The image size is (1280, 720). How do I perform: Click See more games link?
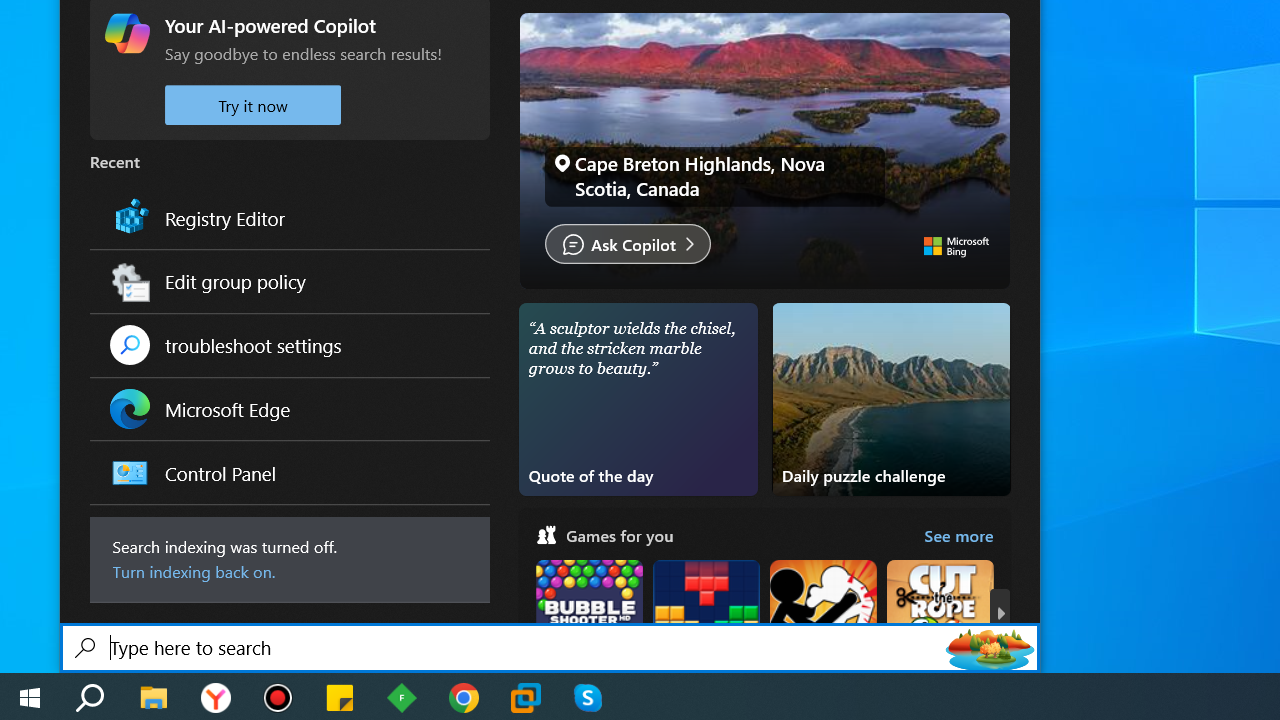pyautogui.click(x=958, y=537)
